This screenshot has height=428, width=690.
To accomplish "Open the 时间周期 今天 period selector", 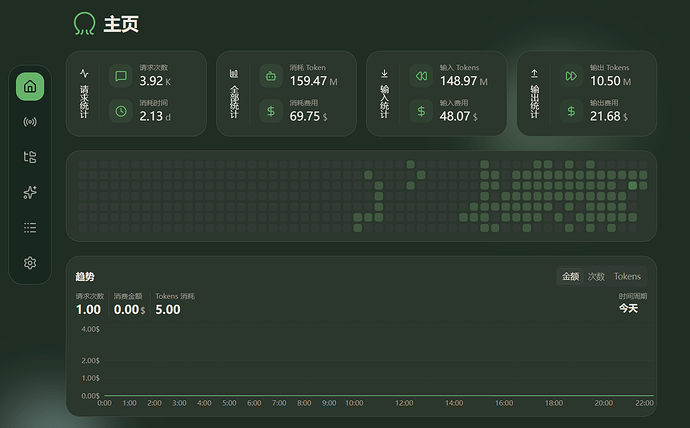I will coord(628,308).
